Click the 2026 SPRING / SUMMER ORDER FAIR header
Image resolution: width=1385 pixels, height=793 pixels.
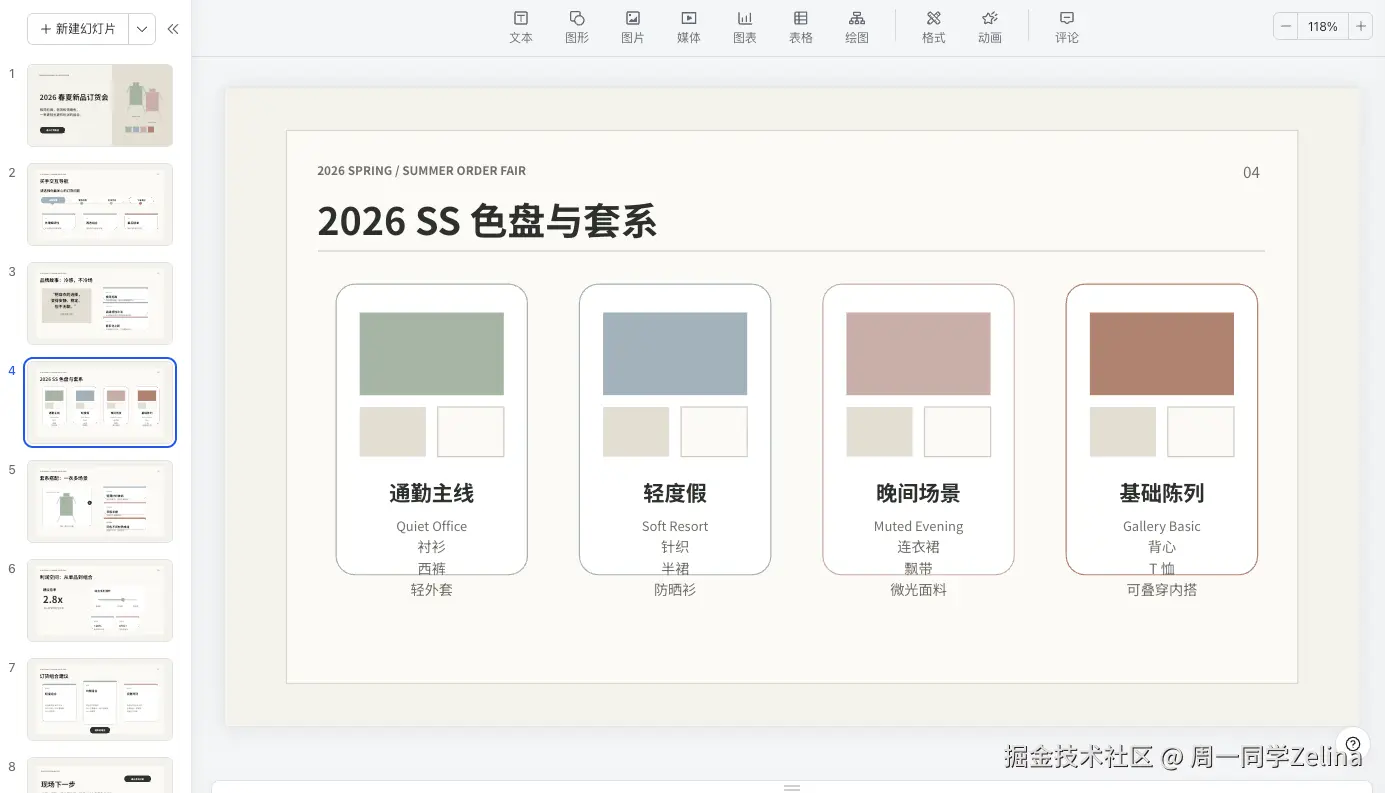coord(421,171)
